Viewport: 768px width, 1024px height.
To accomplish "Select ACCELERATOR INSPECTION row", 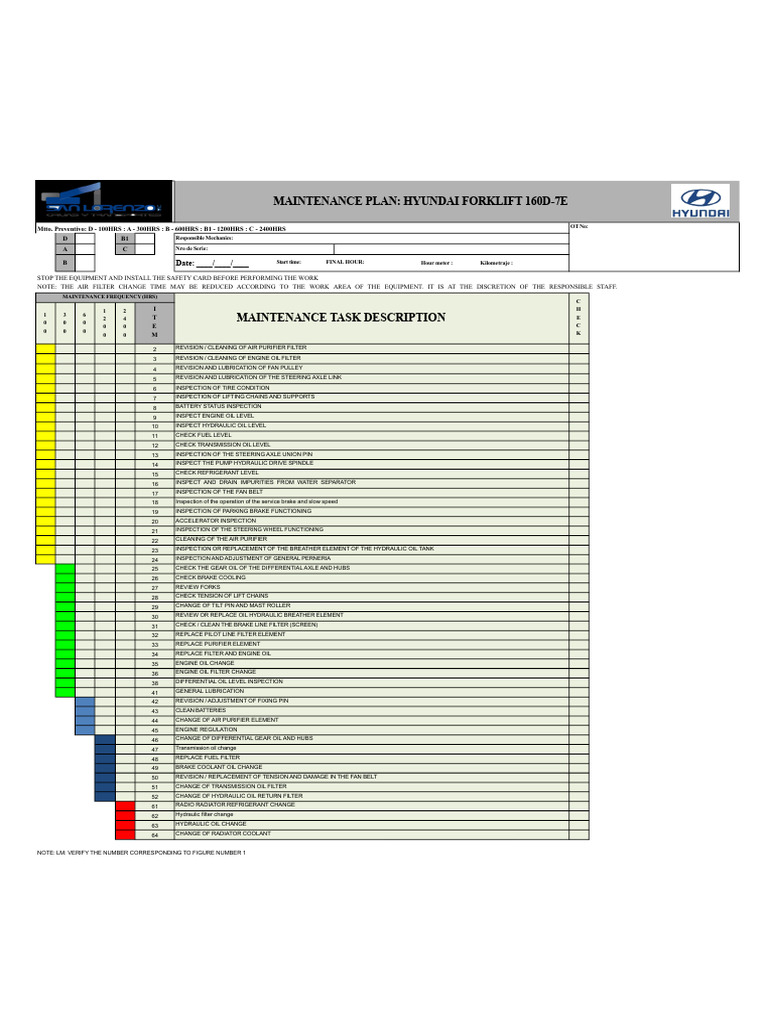I will coord(372,520).
